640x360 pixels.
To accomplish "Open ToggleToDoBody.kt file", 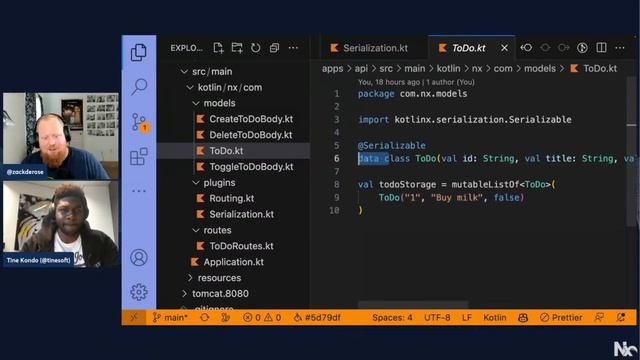I will click(x=251, y=167).
